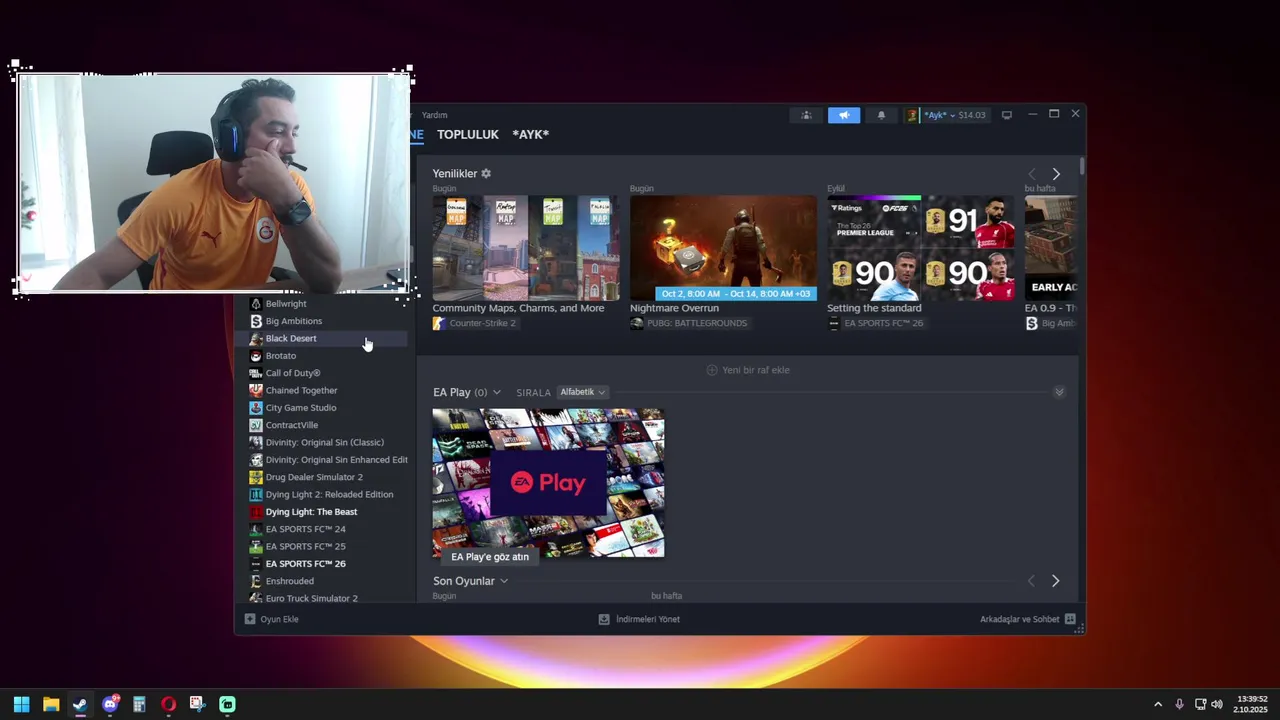Click Yeni bir raf ekle
Screen dimensions: 1280x720
click(748, 370)
